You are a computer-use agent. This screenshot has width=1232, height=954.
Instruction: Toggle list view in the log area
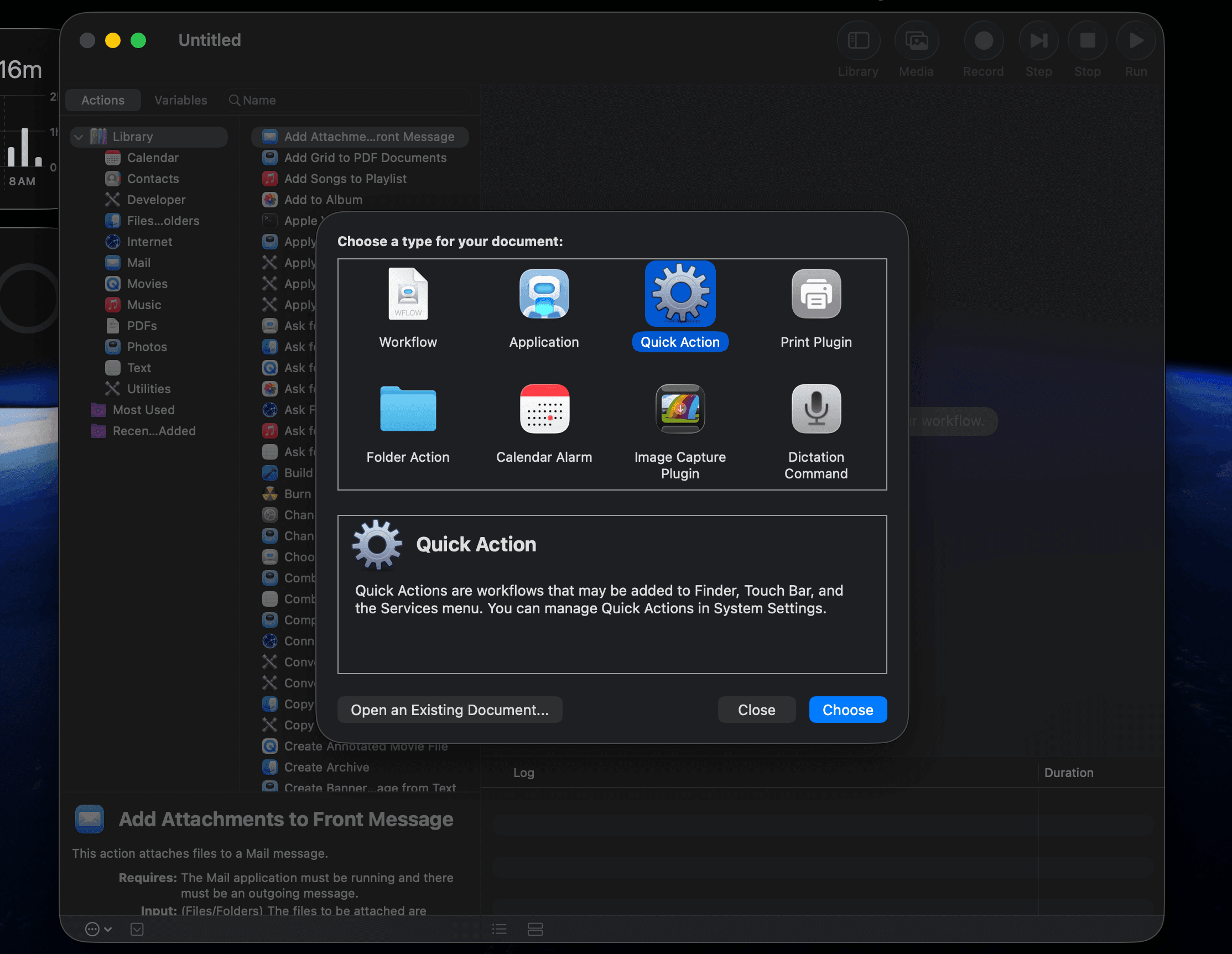point(498,929)
